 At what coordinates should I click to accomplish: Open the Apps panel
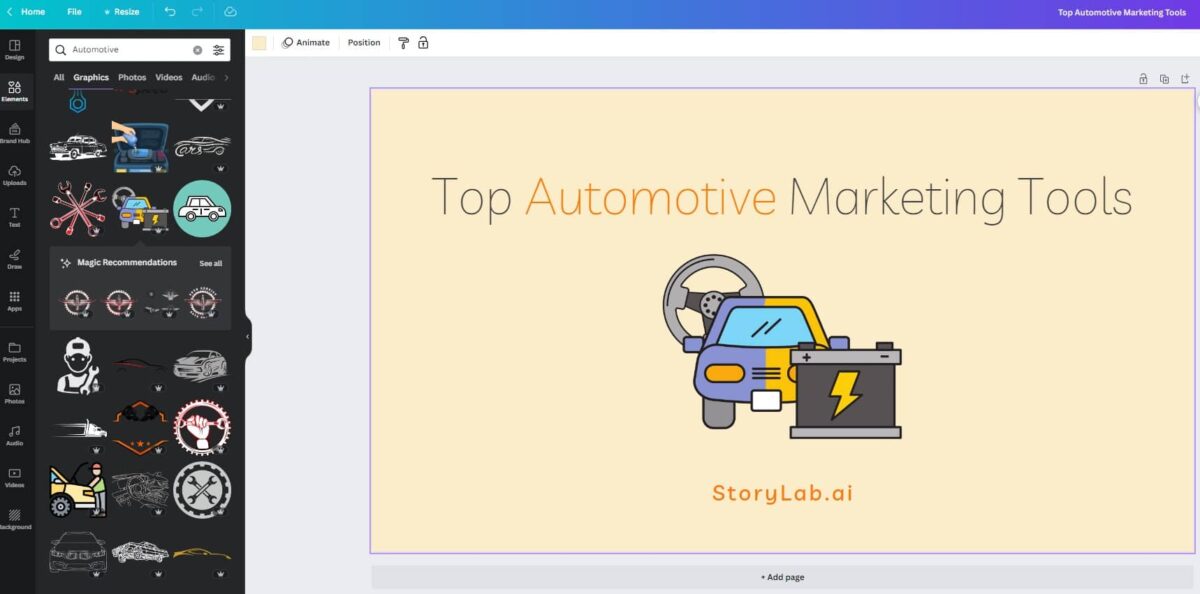(x=15, y=301)
